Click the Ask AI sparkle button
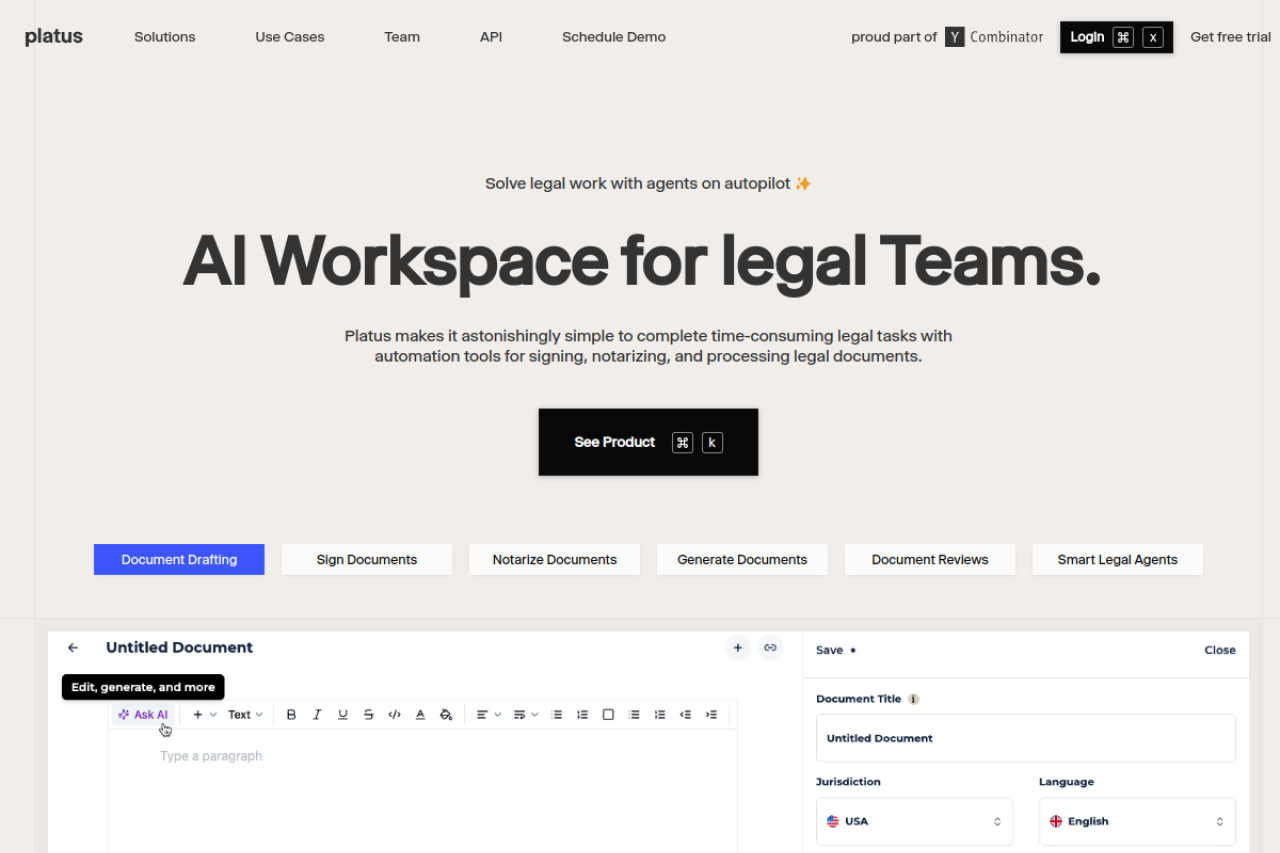Screen dimensions: 1280x853 point(143,715)
